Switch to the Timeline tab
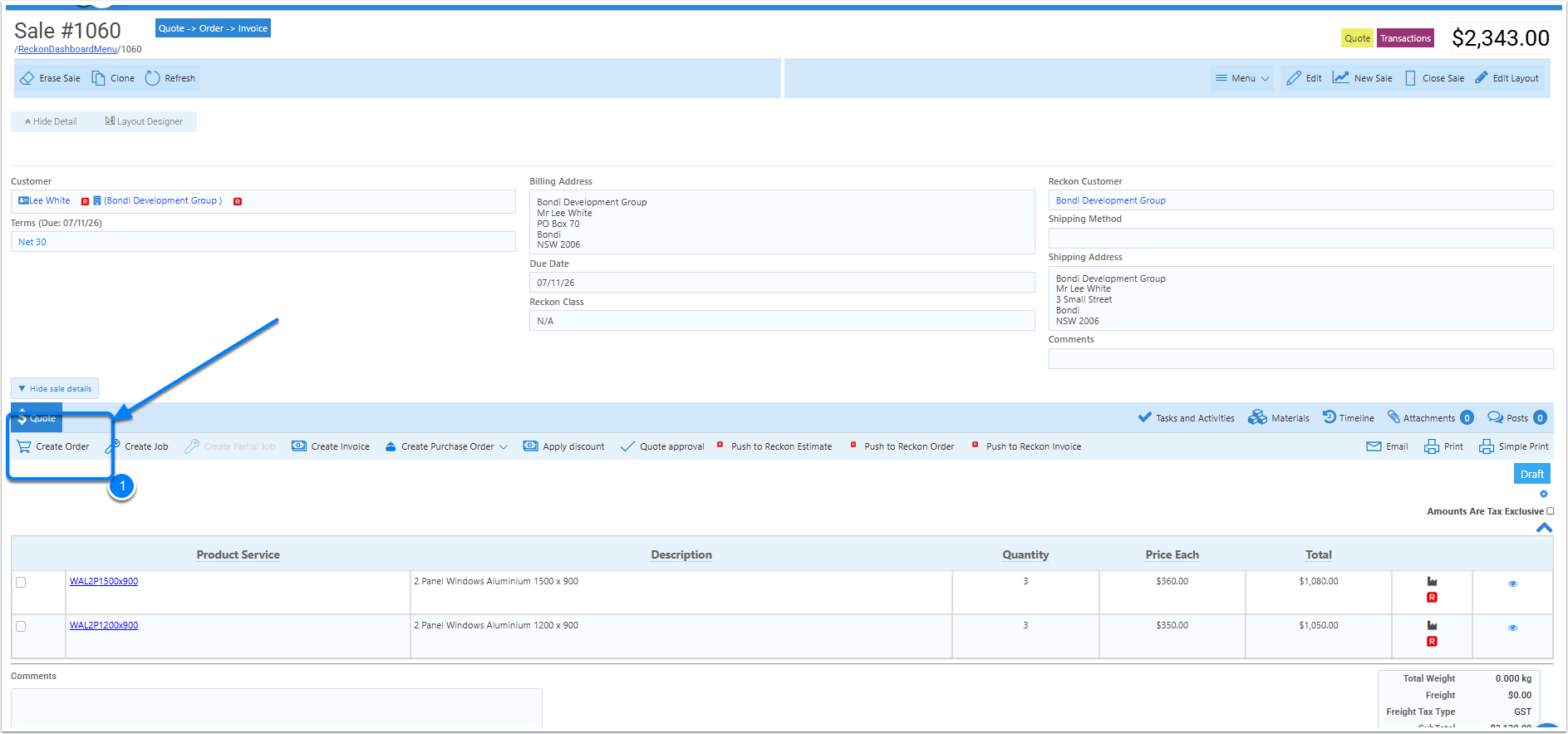The image size is (1568, 734). pos(1348,418)
